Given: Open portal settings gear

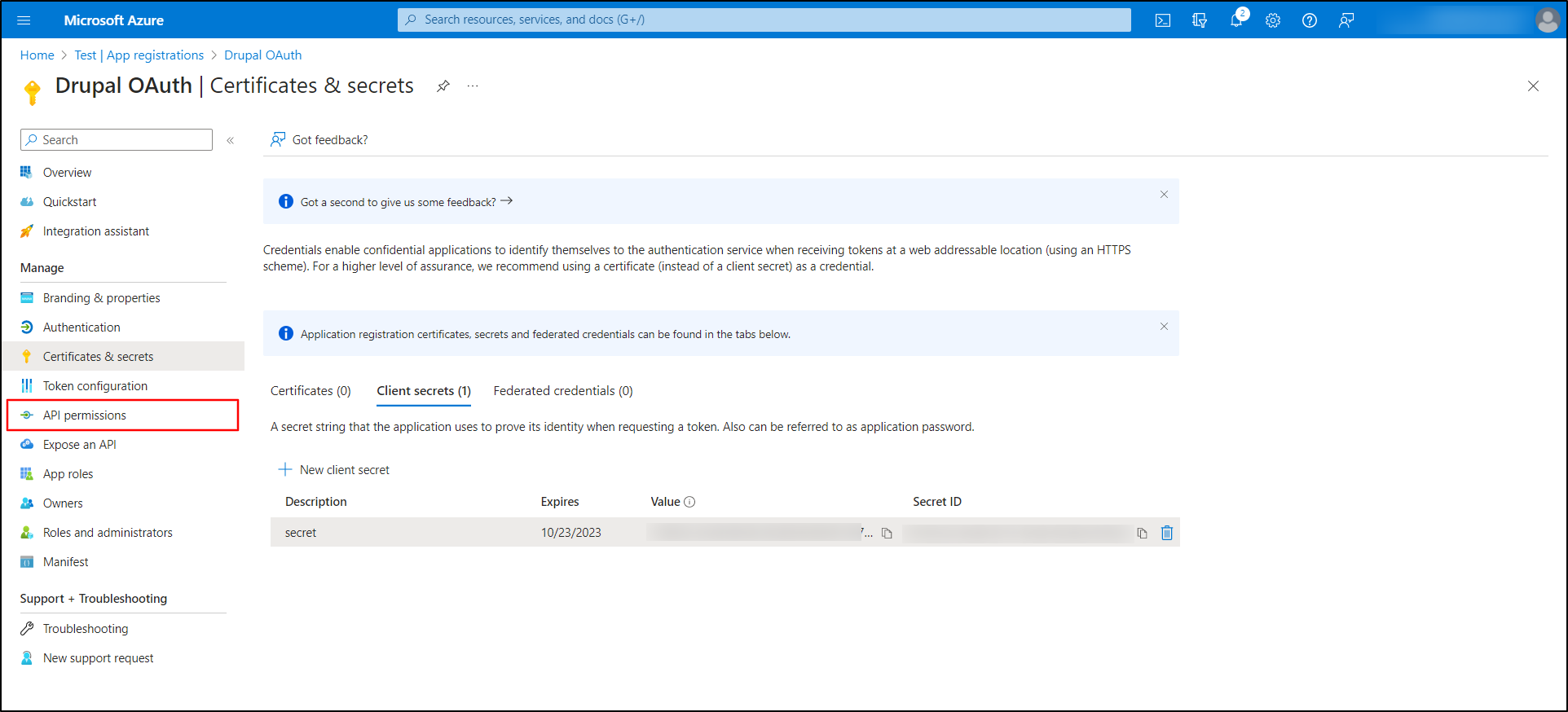Looking at the screenshot, I should click(x=1273, y=20).
